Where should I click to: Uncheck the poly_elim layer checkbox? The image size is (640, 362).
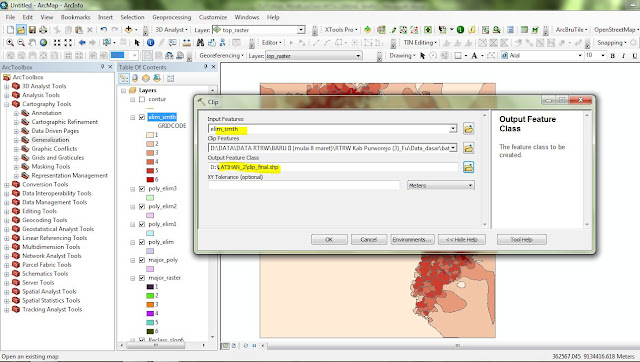click(142, 242)
